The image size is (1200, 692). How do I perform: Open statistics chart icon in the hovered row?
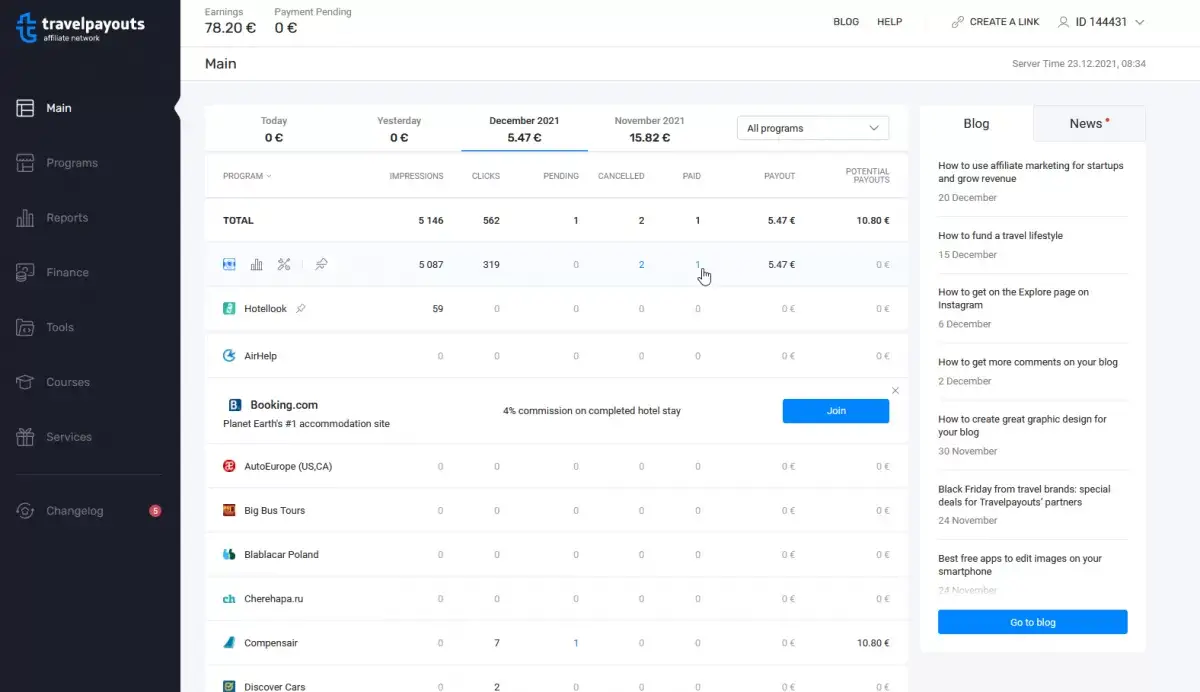point(257,265)
